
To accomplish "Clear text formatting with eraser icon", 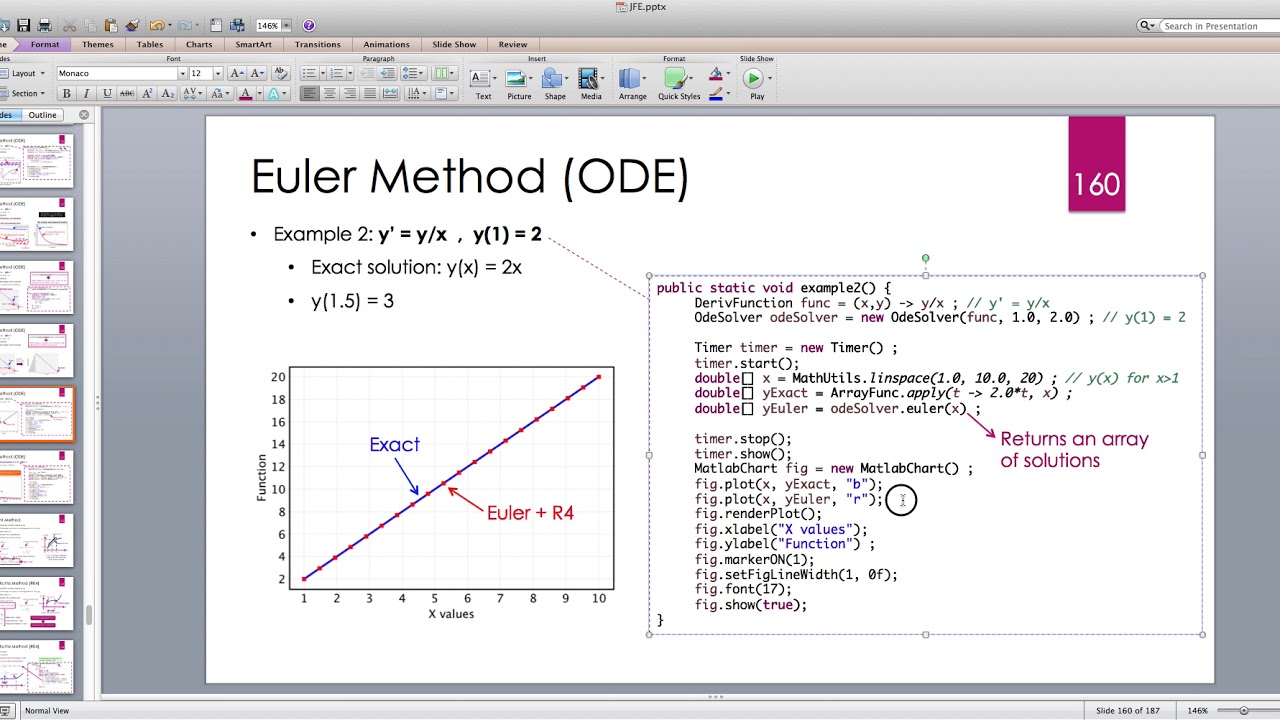I will (280, 73).
